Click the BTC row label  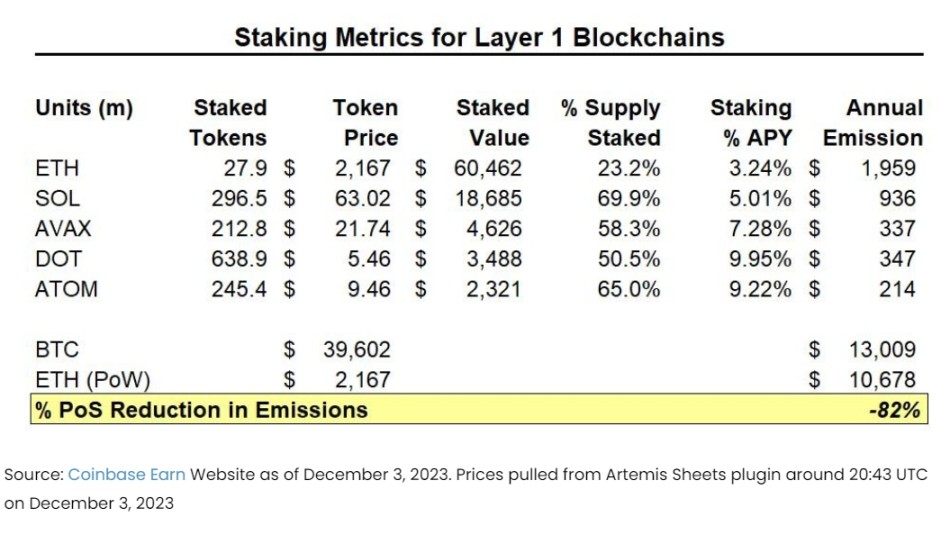click(56, 350)
